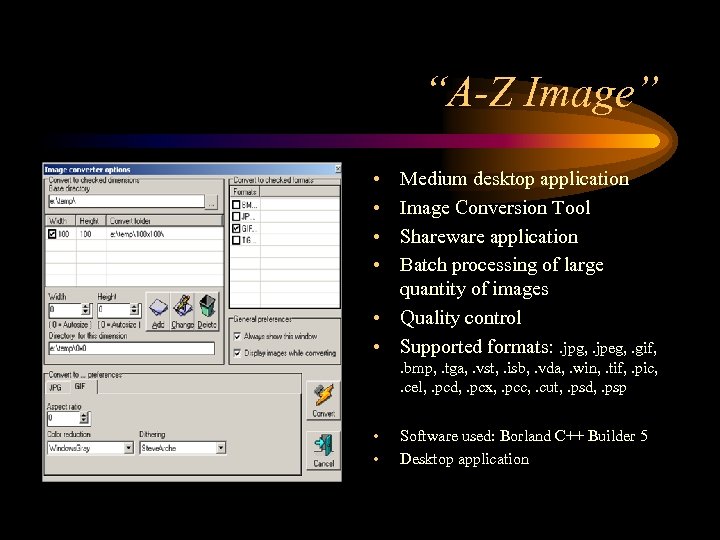Click the Shareware application bullet
This screenshot has width=720, height=540.
click(x=489, y=237)
